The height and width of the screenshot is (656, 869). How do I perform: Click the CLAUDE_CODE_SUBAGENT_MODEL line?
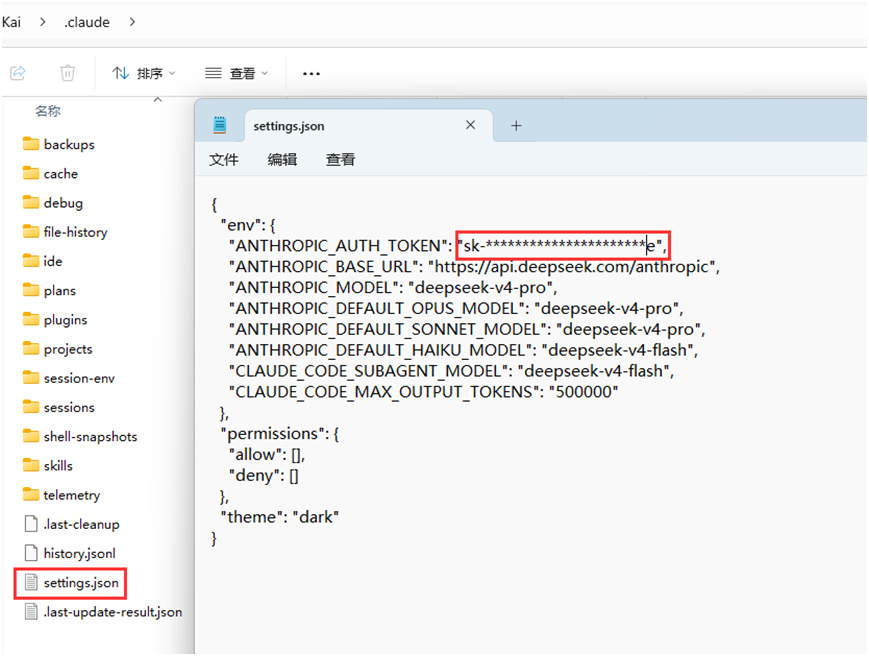point(452,371)
